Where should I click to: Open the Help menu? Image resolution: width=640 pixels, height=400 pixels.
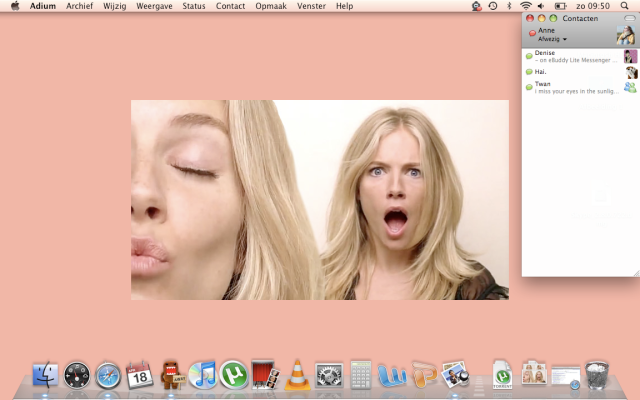[x=344, y=6]
